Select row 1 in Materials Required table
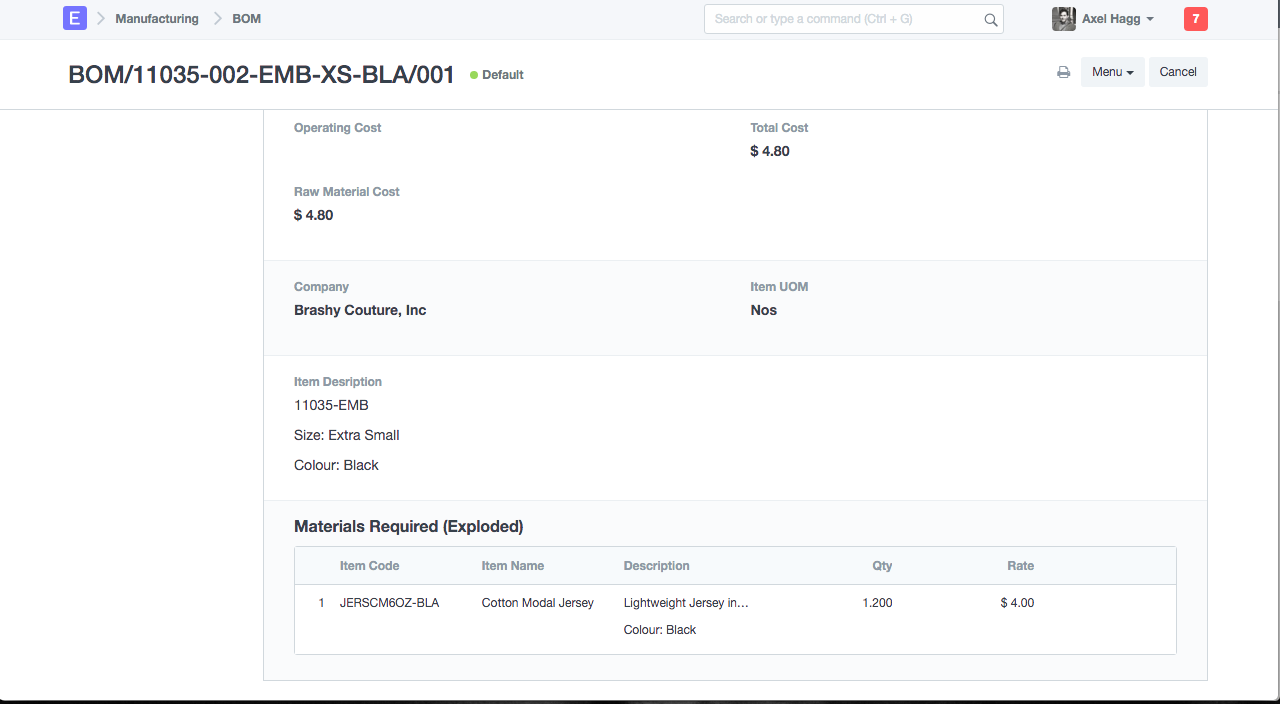Image resolution: width=1280 pixels, height=704 pixels. click(735, 616)
